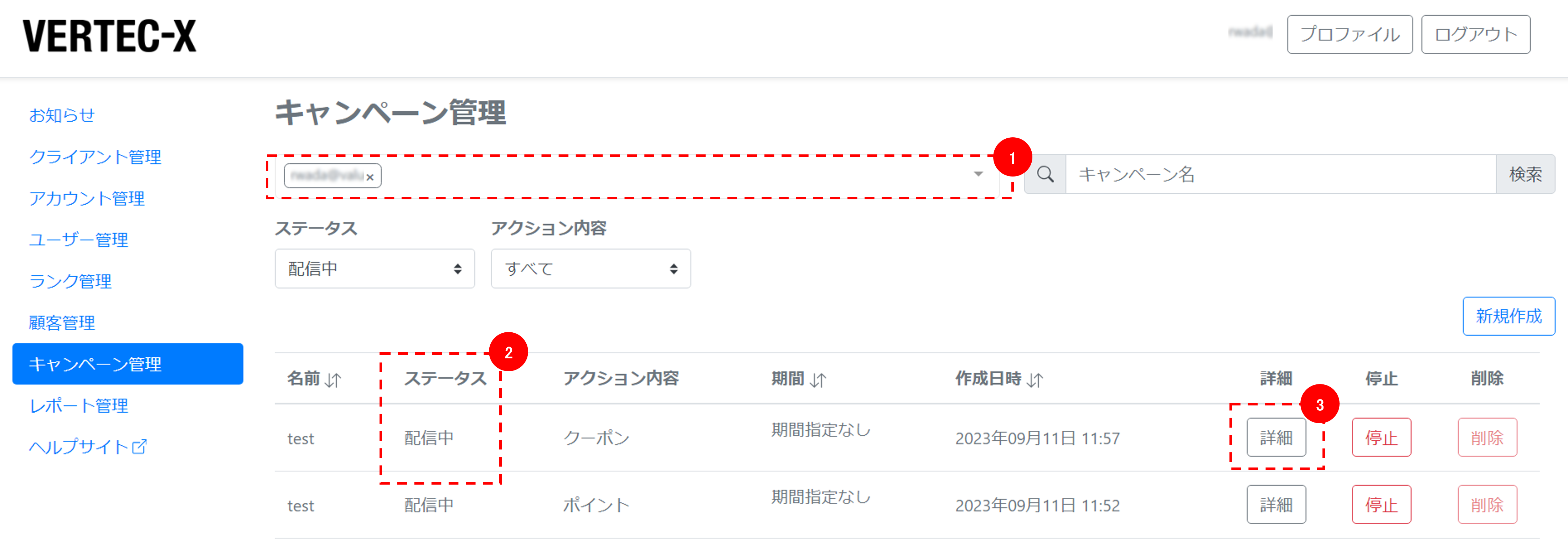
Task: Click the ログアウト button
Action: click(x=1475, y=35)
